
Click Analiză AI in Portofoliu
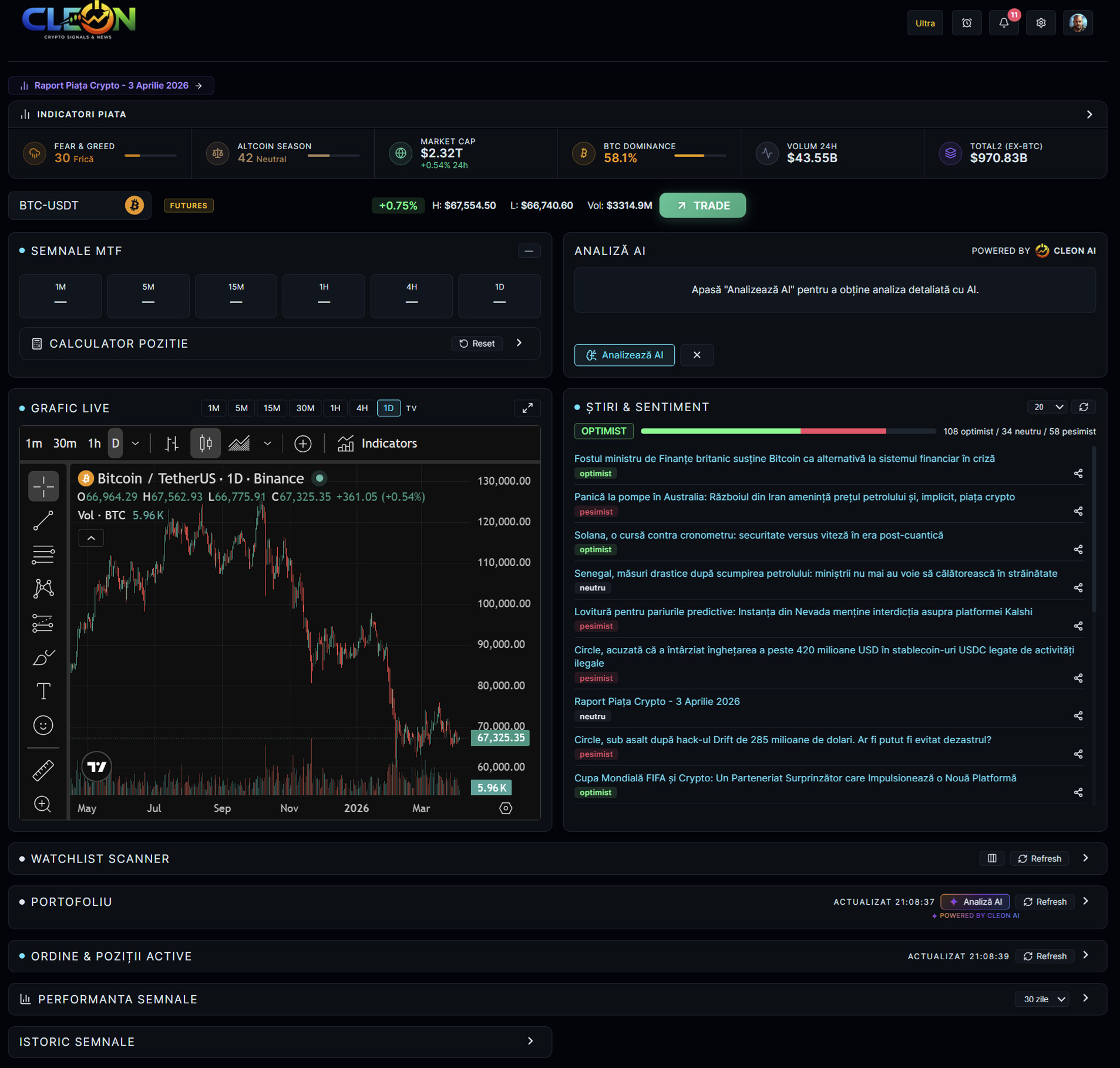(x=975, y=902)
